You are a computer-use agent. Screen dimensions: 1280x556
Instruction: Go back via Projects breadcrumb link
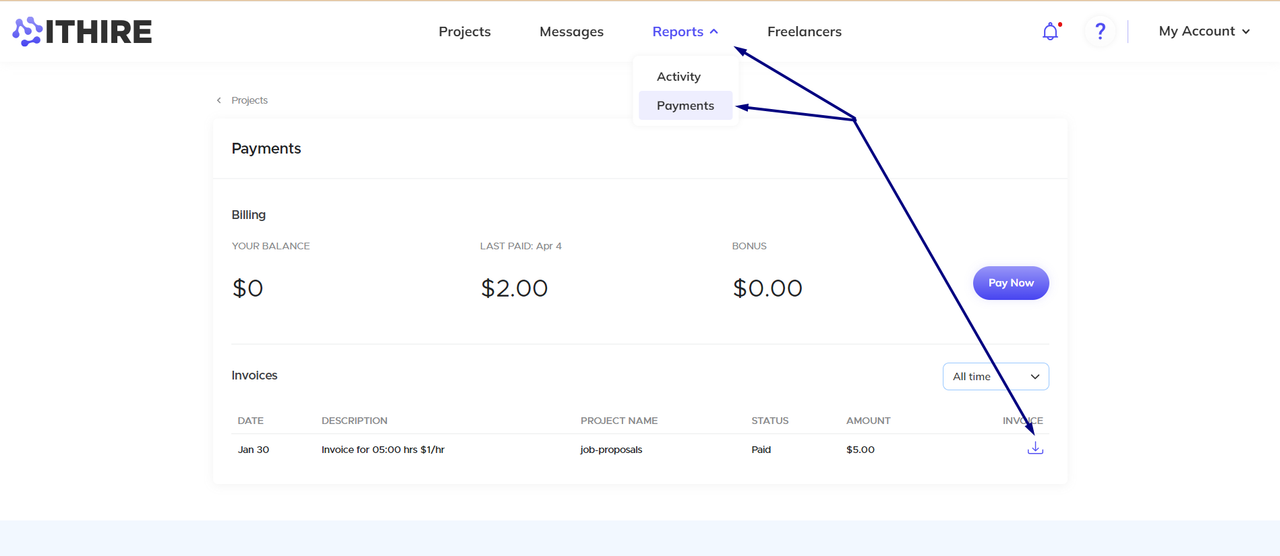click(250, 100)
